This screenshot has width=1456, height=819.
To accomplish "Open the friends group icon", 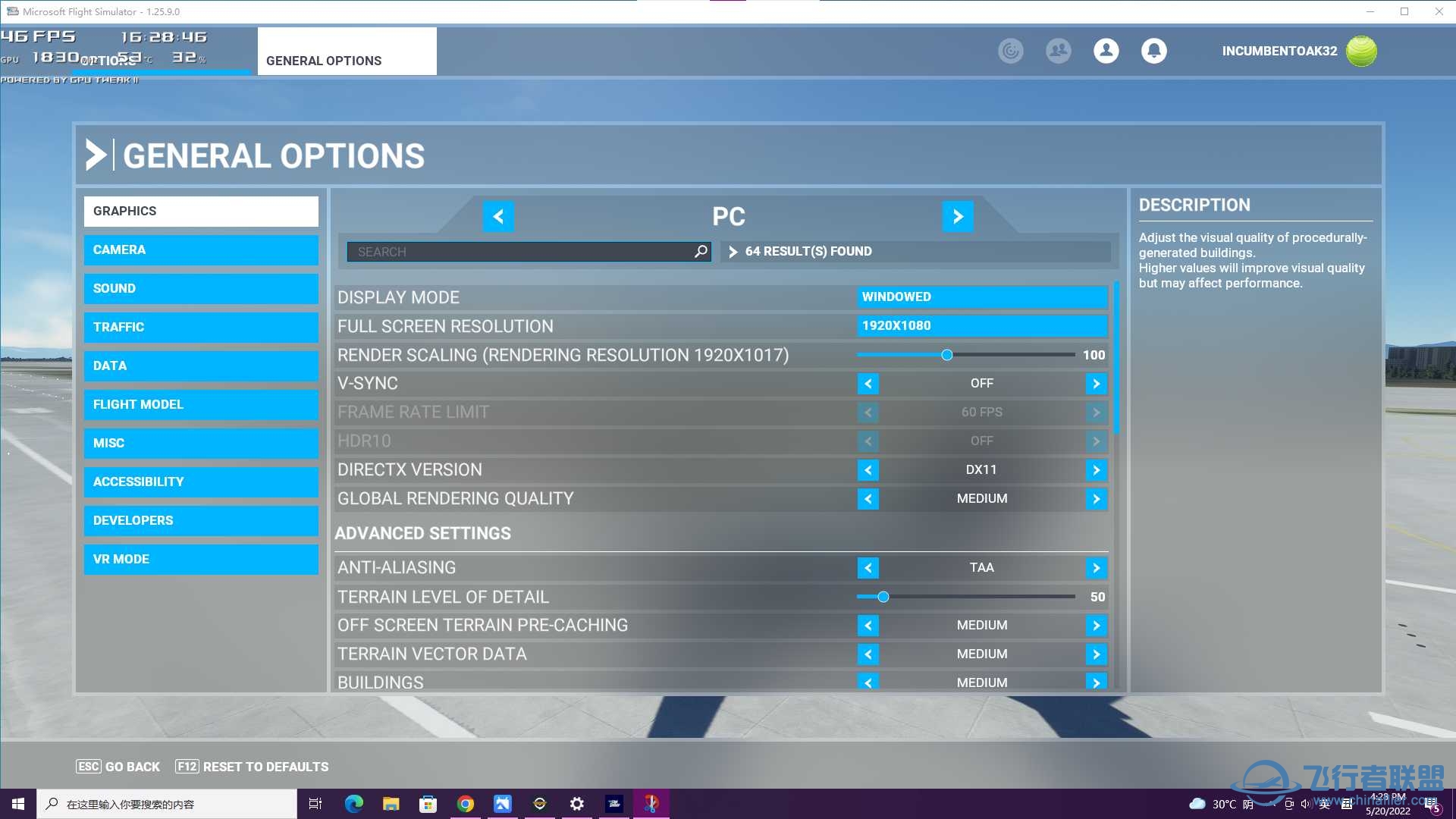I will pos(1058,51).
